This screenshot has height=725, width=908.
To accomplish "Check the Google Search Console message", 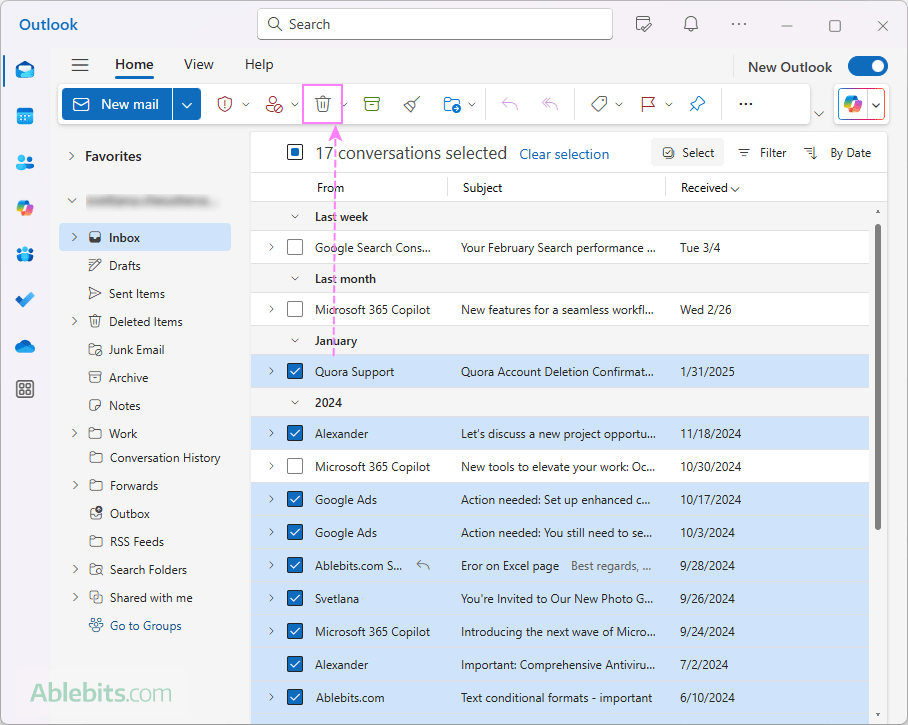I will [295, 248].
